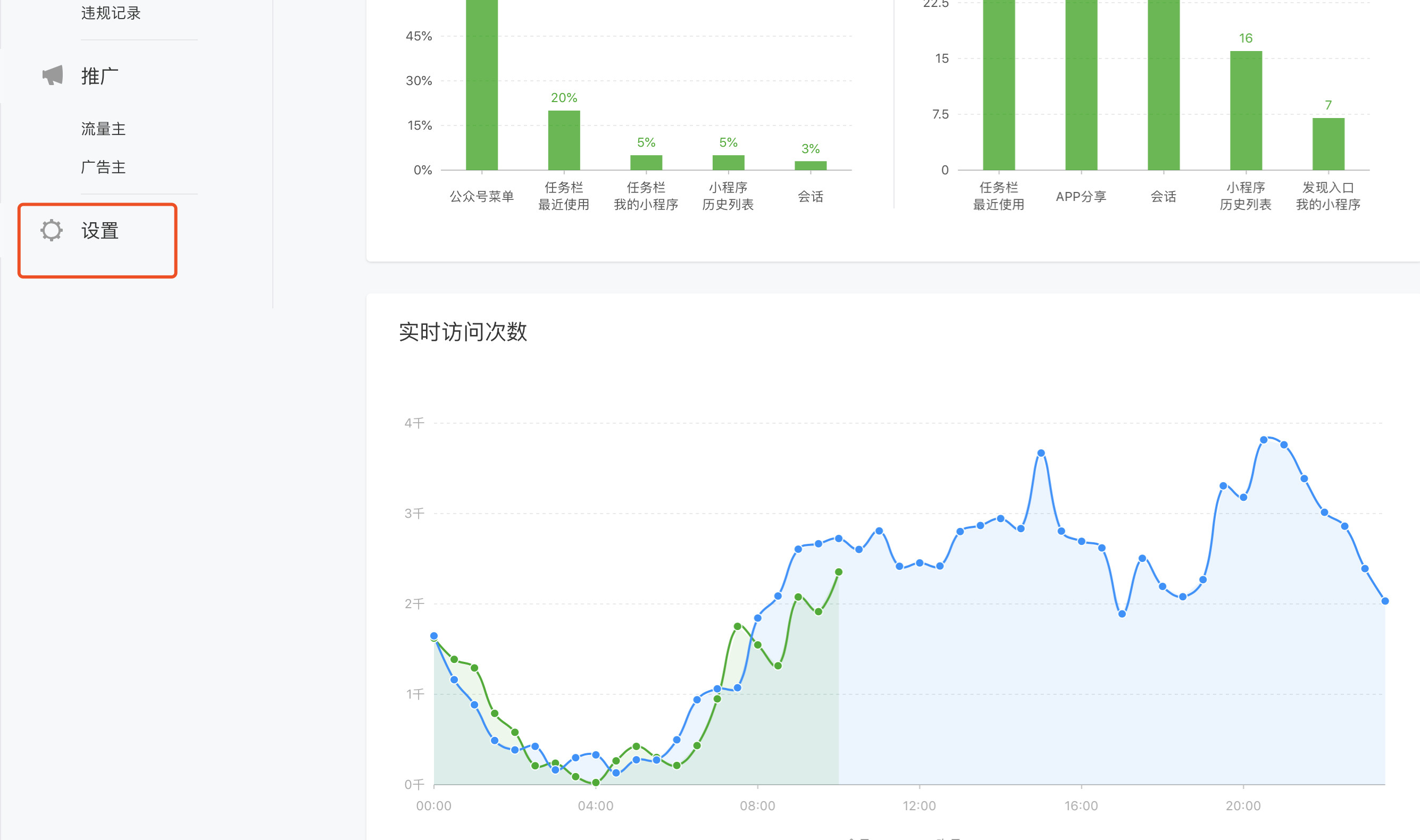
Task: Click the last blue point on the right edge
Action: 1385,601
